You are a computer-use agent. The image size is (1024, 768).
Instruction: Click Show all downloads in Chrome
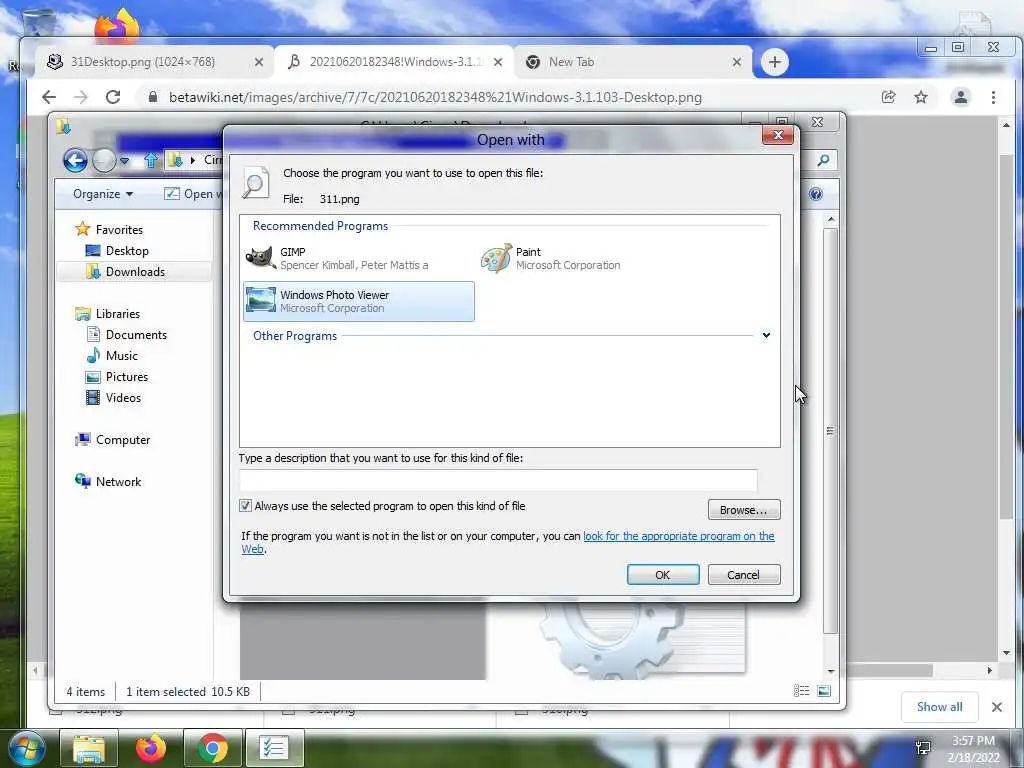tap(939, 707)
